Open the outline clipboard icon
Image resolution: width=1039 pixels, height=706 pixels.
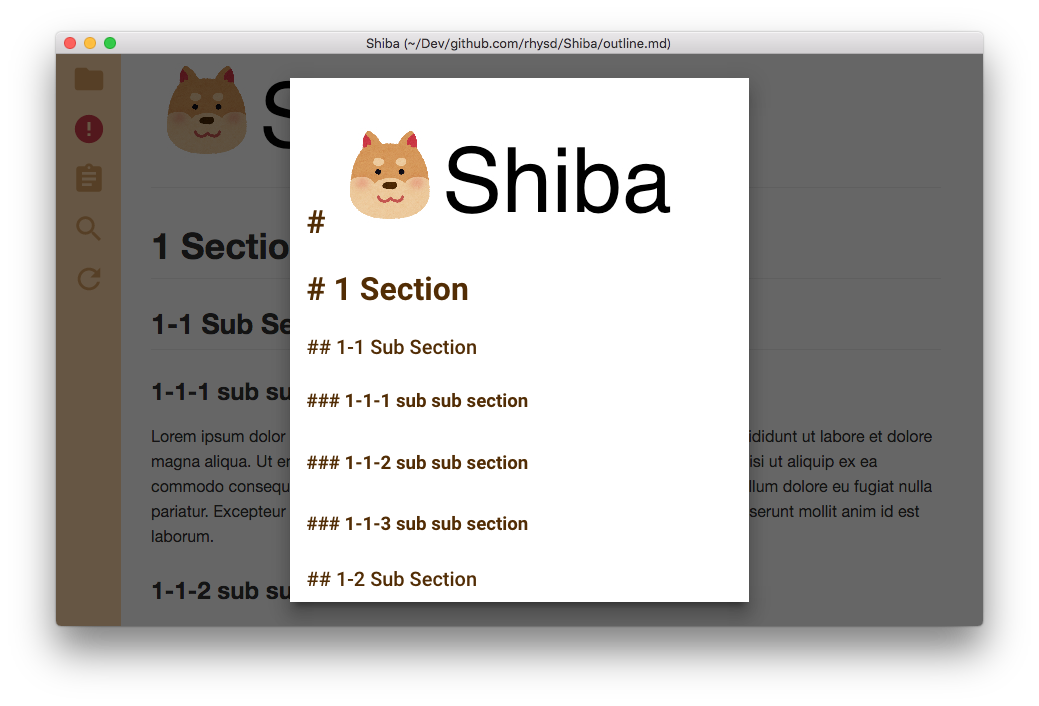click(89, 178)
